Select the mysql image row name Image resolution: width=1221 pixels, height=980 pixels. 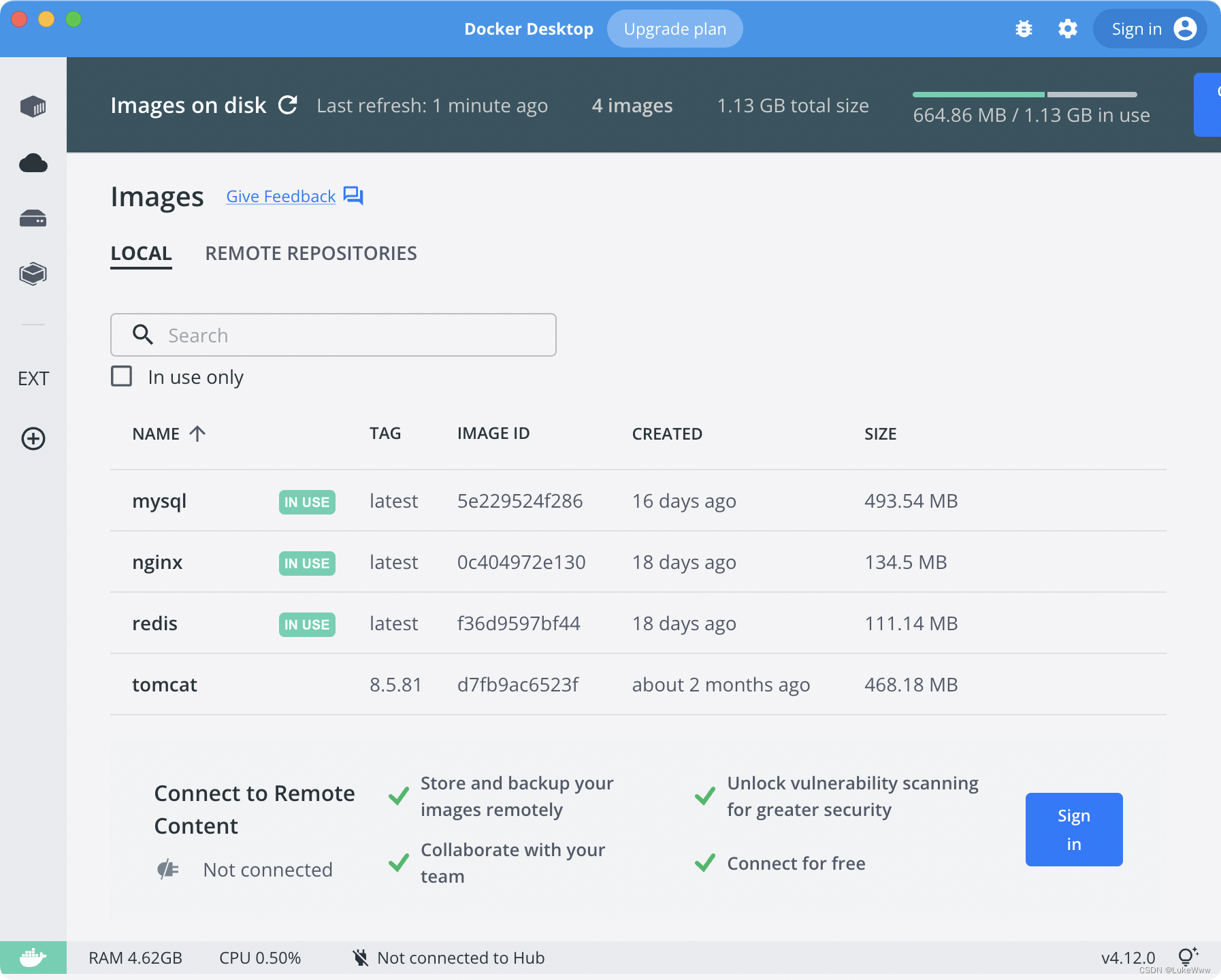coord(159,502)
